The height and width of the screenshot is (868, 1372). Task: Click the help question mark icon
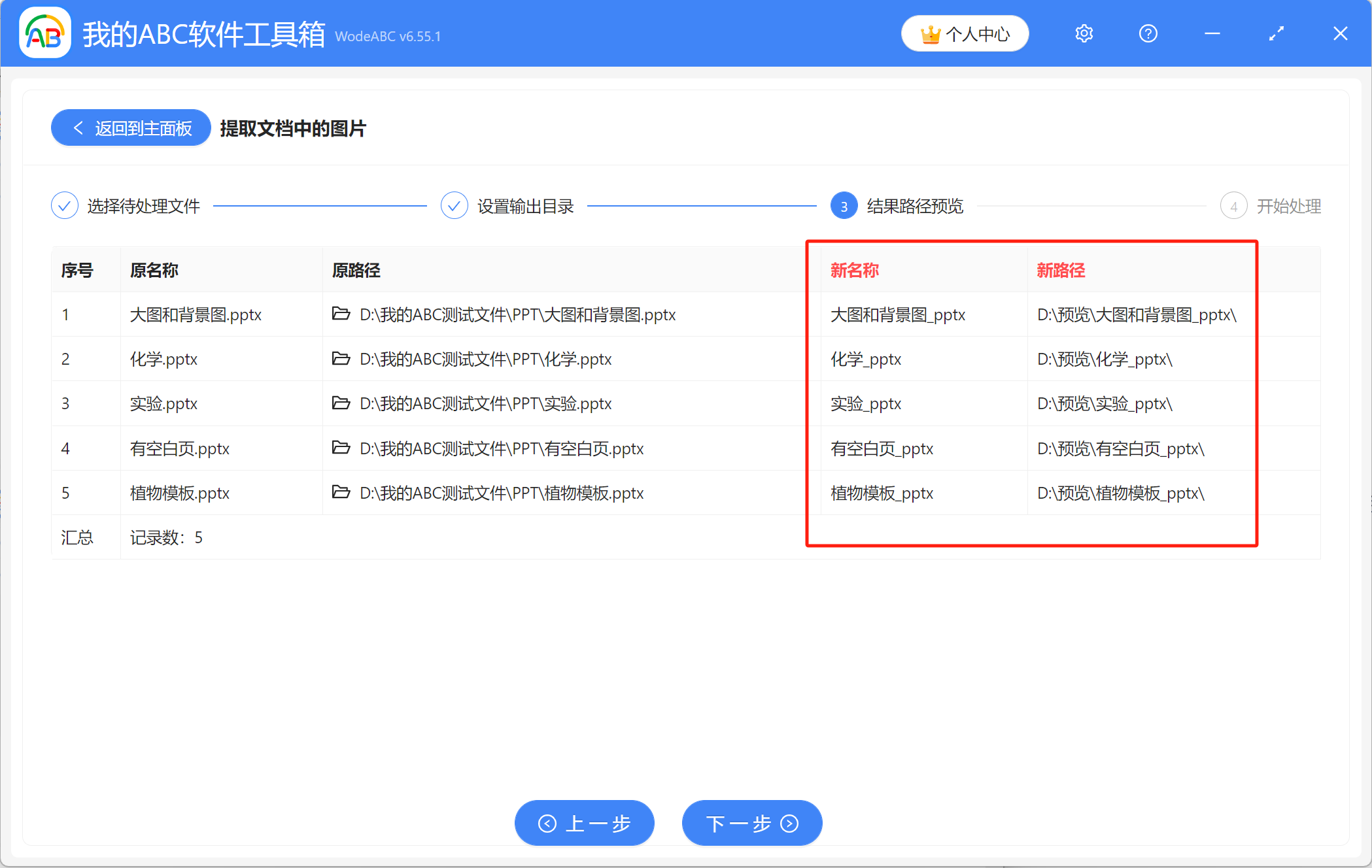point(1148,33)
